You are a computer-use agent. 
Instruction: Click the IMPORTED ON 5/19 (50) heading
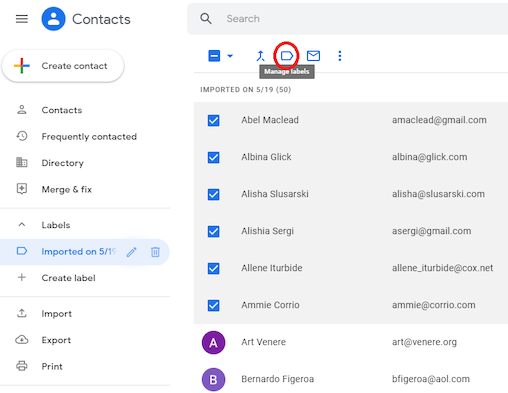click(246, 90)
